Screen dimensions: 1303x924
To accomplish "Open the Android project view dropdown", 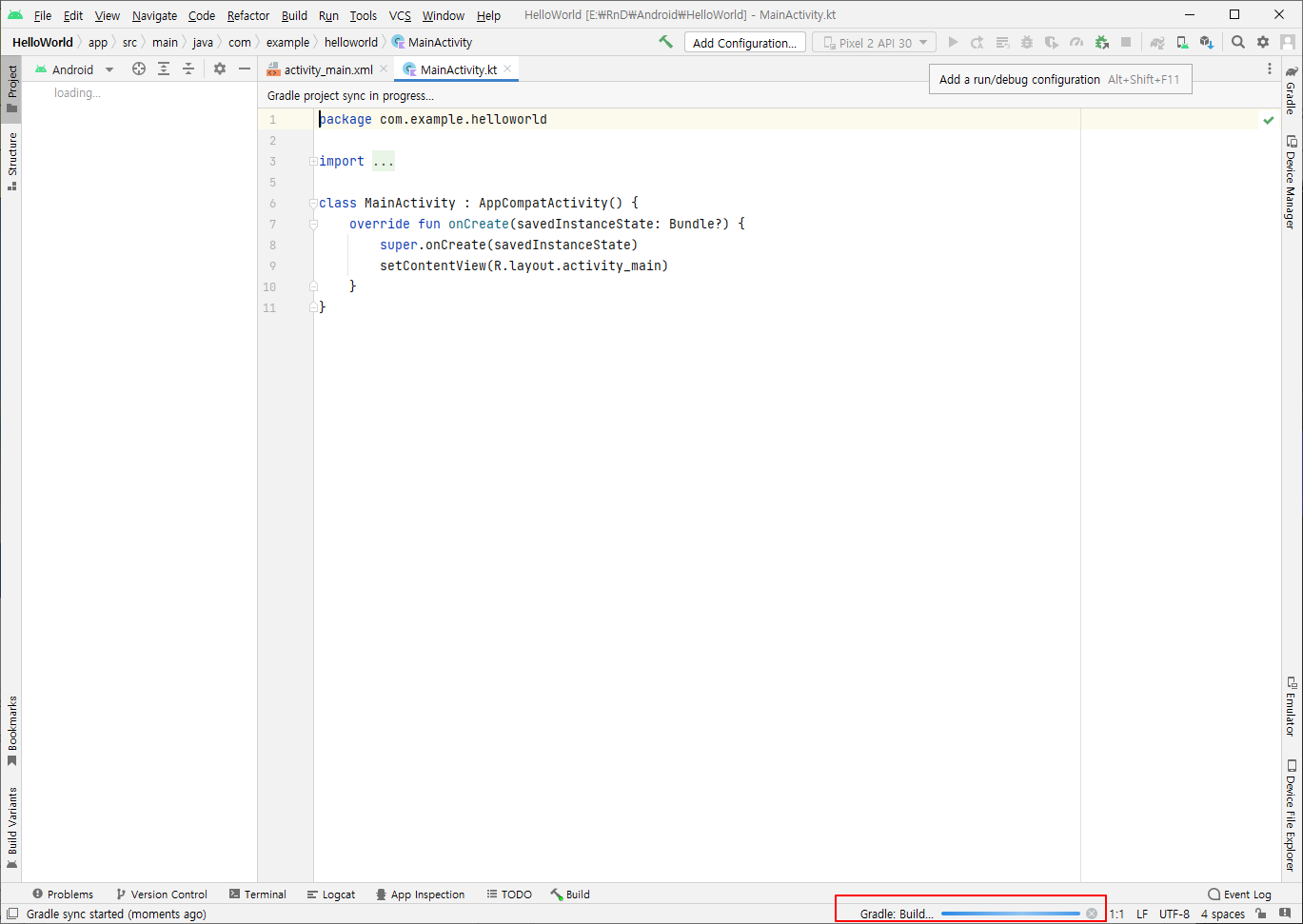I will coord(74,69).
